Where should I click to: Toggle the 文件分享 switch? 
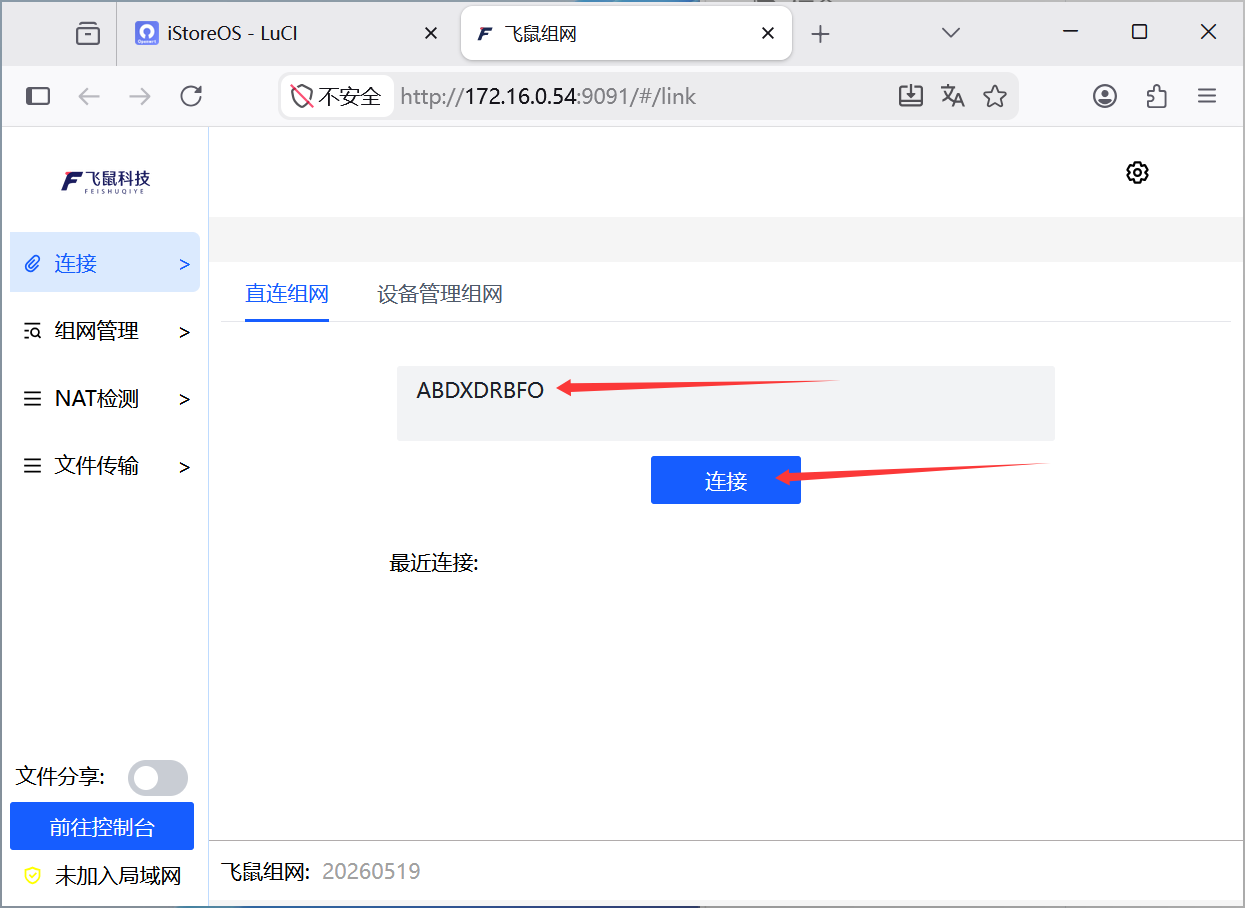pyautogui.click(x=158, y=778)
